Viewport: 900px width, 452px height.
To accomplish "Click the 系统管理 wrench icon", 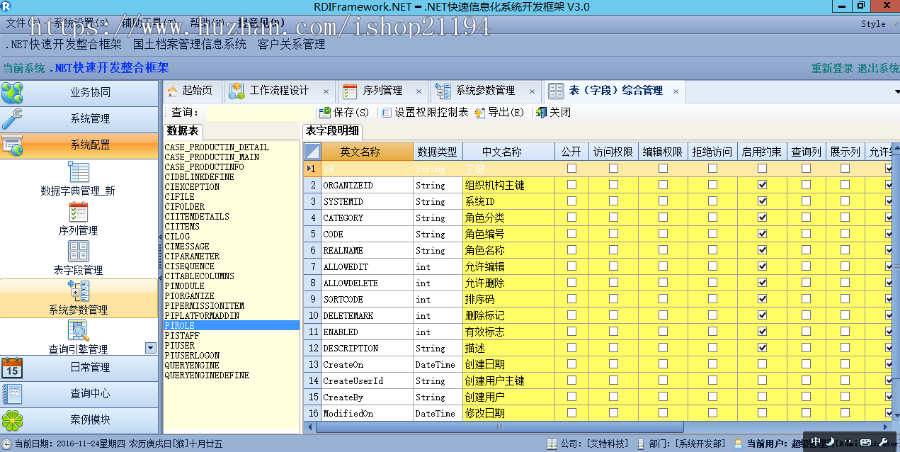I will click(12, 119).
